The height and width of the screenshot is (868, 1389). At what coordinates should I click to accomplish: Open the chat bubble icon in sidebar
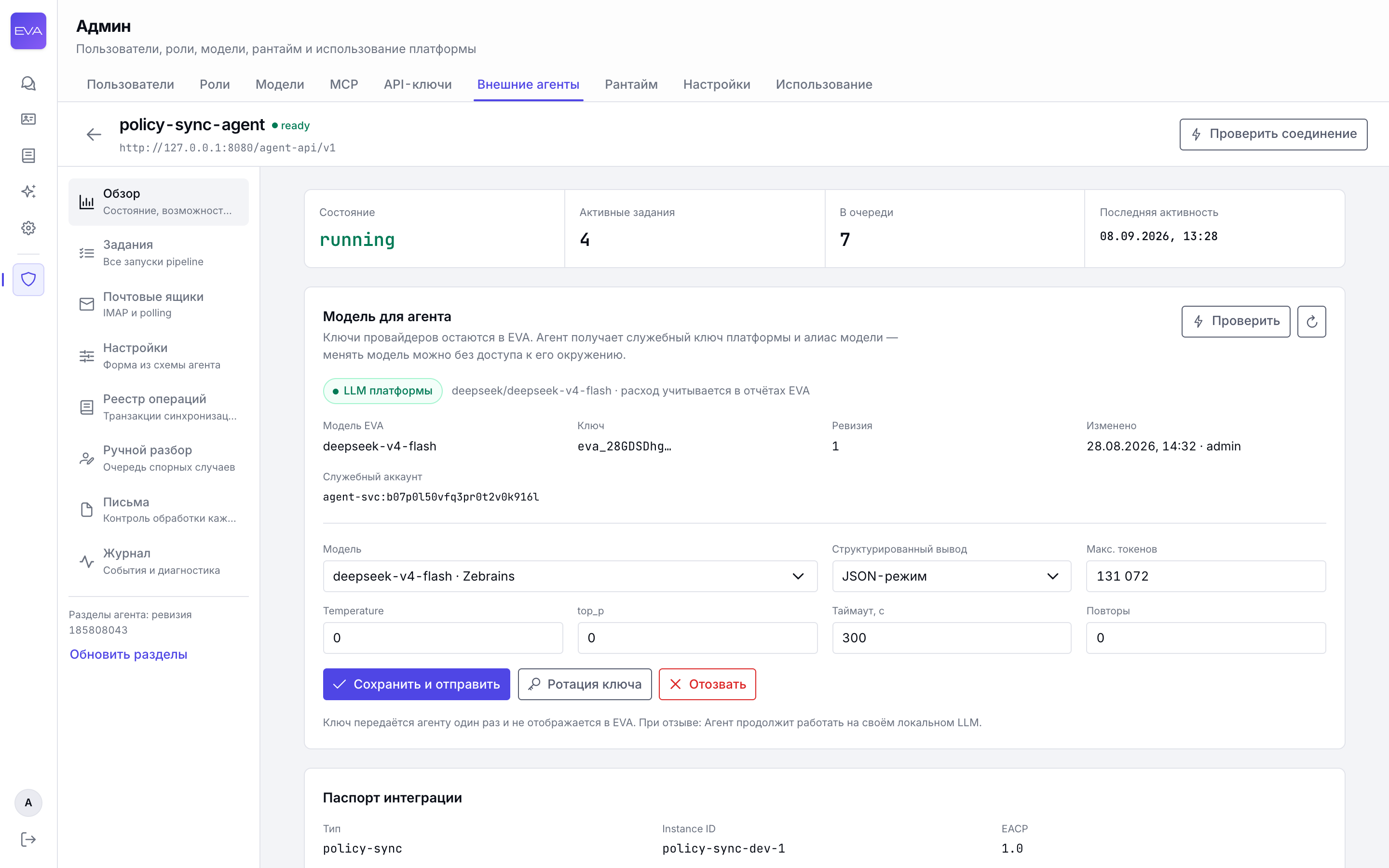[x=28, y=84]
